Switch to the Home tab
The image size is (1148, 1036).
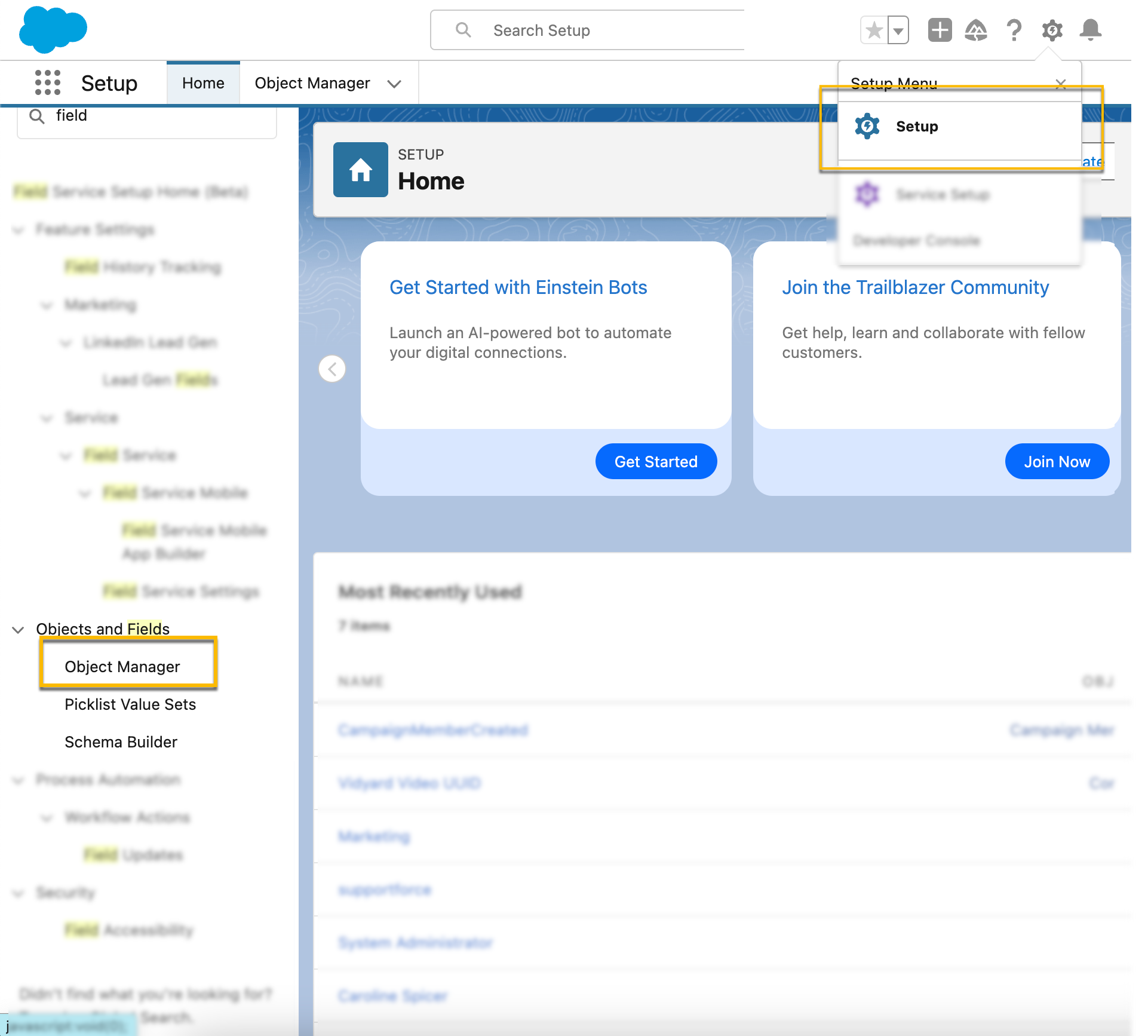(x=203, y=83)
